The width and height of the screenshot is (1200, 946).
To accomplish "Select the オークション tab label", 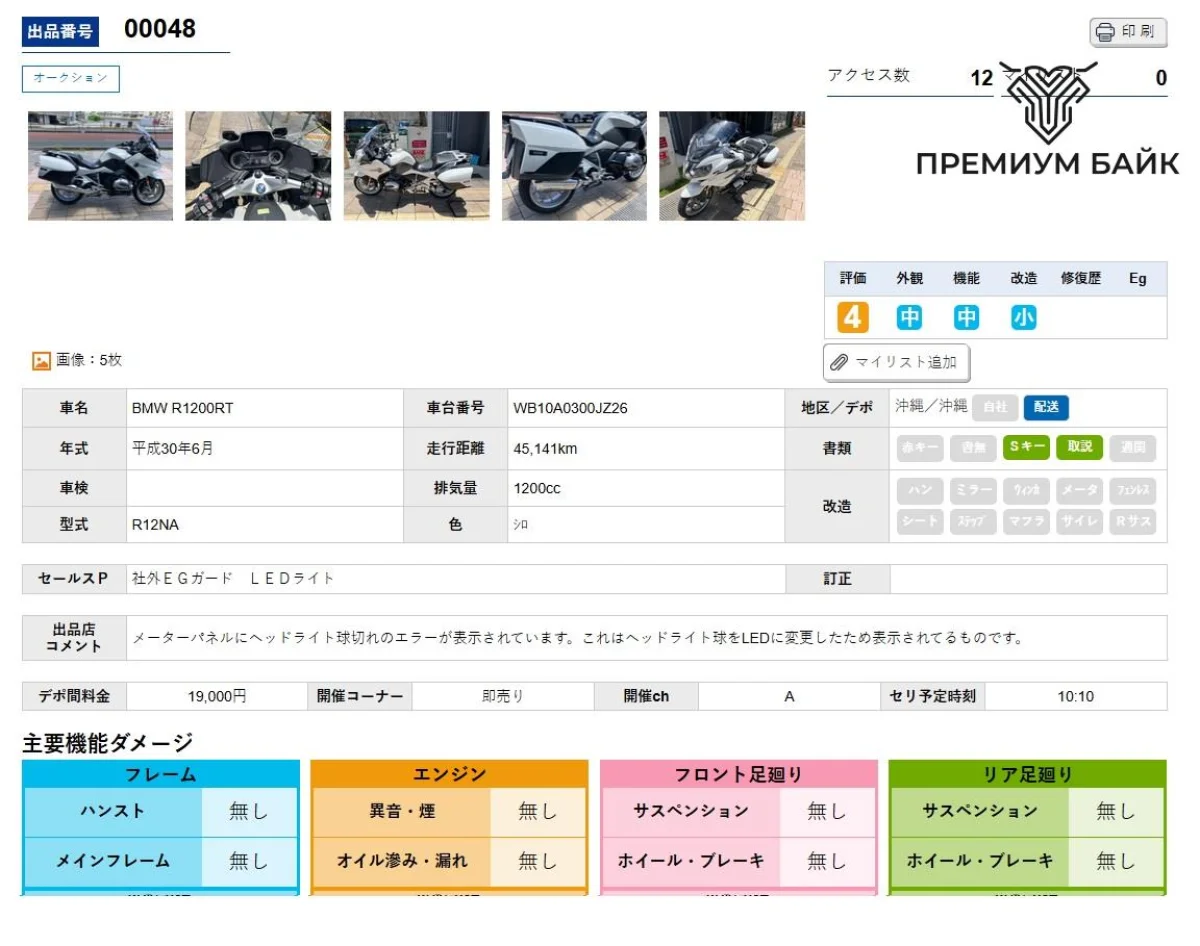I will [x=71, y=78].
